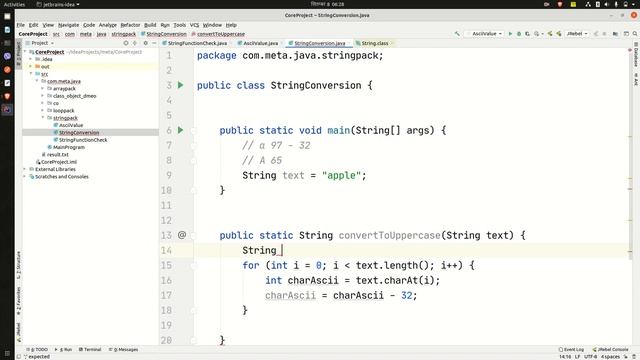Open the jetbrains-idea app menu in top bar
This screenshot has width=640, height=360.
coord(58,4)
